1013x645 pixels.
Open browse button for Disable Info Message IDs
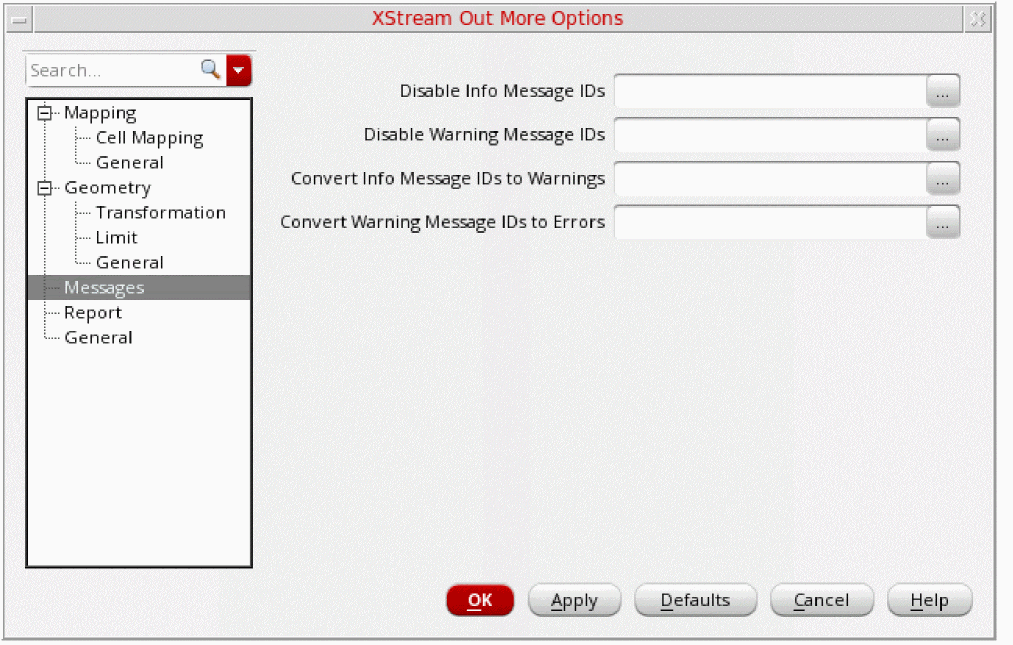943,91
